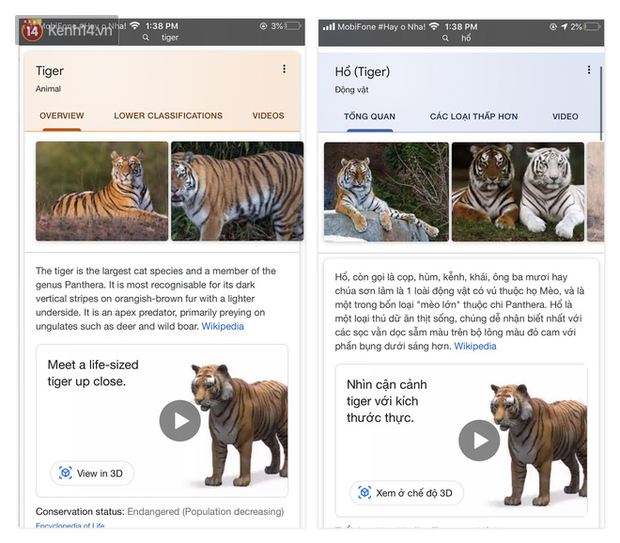Click the search magnifier icon beside 'tiger'

pyautogui.click(x=146, y=37)
